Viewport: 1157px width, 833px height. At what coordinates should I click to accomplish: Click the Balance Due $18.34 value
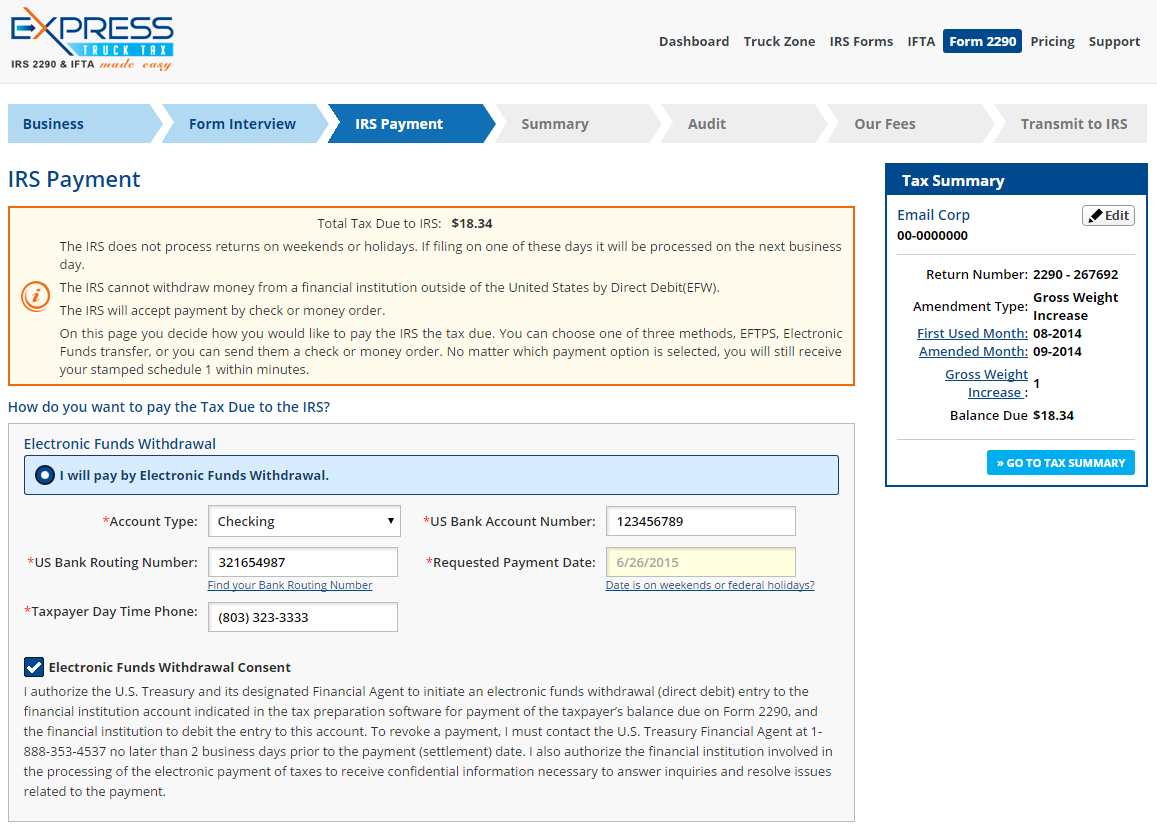[1053, 415]
